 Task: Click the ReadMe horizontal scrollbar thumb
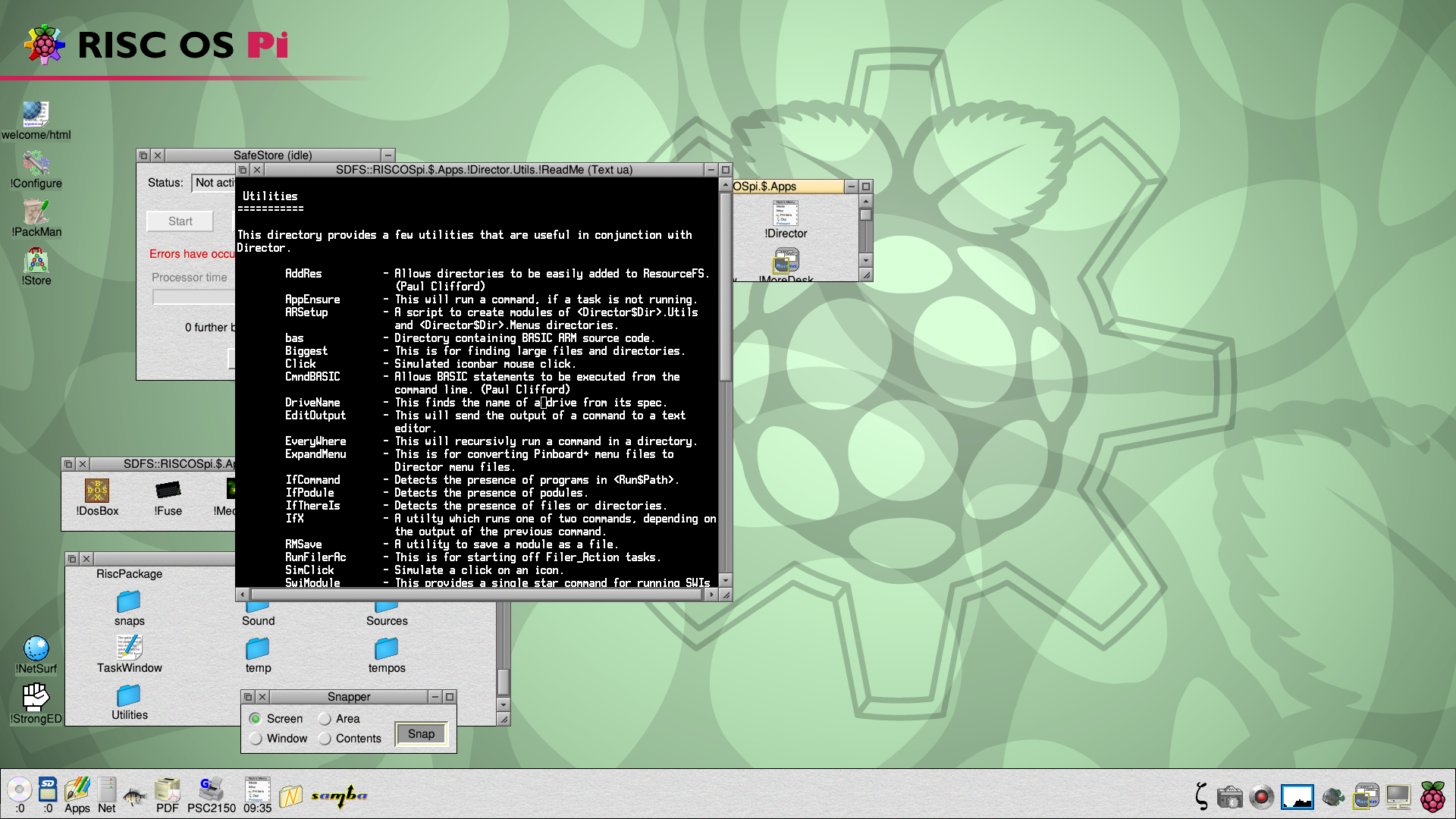point(476,595)
